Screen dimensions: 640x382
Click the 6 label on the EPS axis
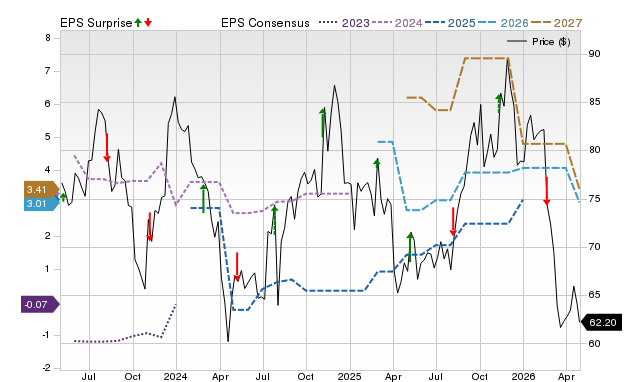(48, 104)
